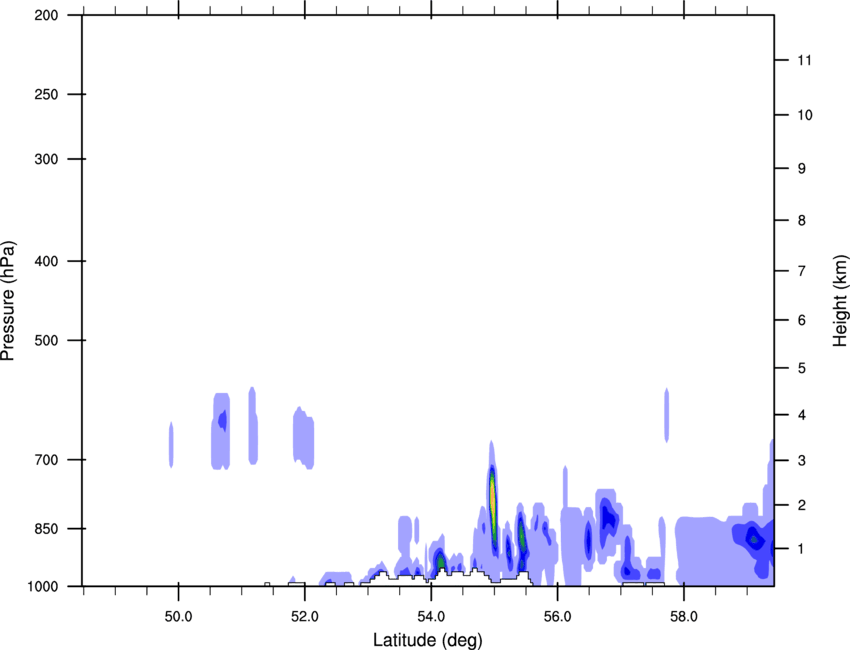
Task: Click pressure tick label '300'
Action: pos(46,159)
